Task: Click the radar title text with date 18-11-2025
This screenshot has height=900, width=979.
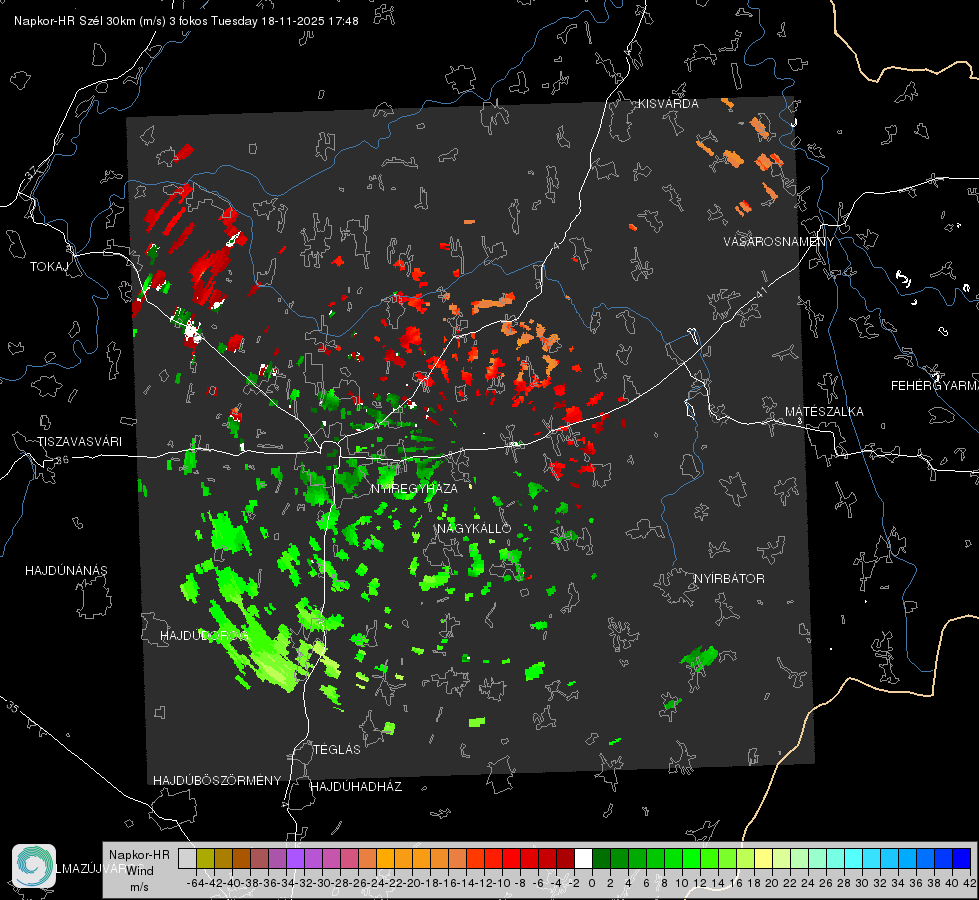Action: (x=186, y=21)
